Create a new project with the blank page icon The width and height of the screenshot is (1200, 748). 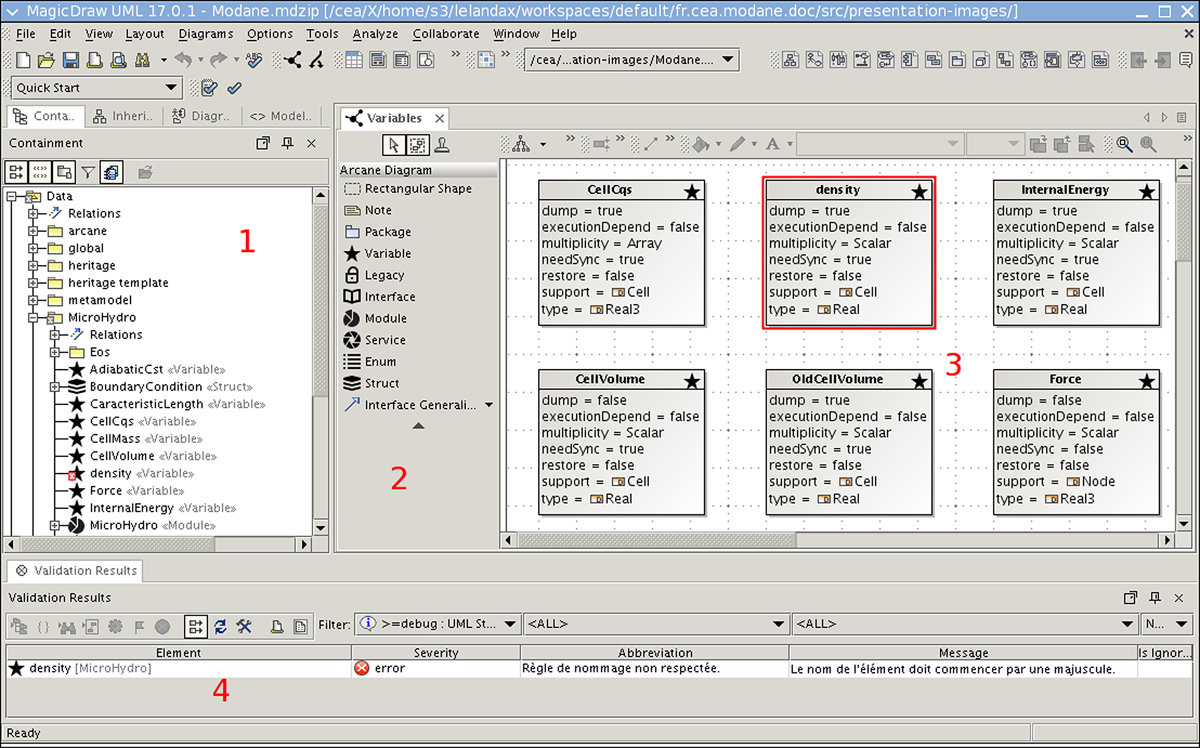pyautogui.click(x=23, y=60)
